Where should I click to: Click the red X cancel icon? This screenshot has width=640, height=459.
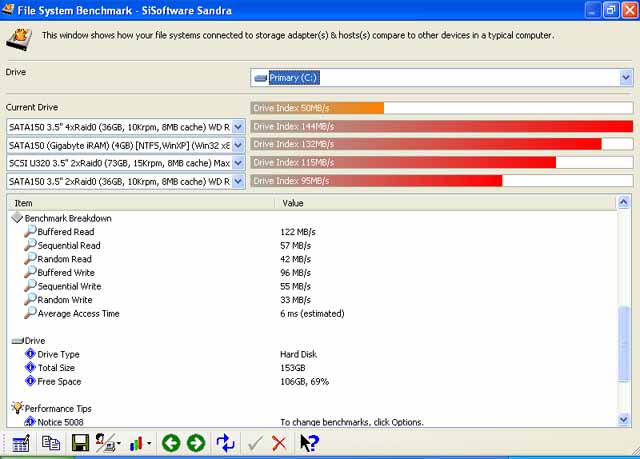[279, 443]
